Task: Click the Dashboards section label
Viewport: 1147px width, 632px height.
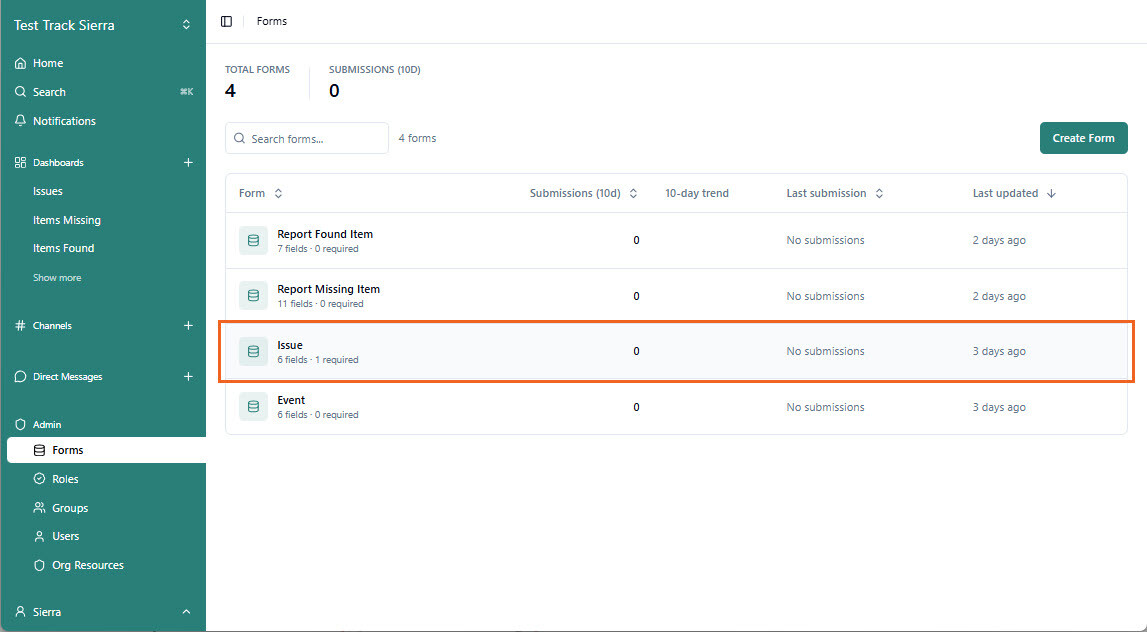Action: [59, 162]
